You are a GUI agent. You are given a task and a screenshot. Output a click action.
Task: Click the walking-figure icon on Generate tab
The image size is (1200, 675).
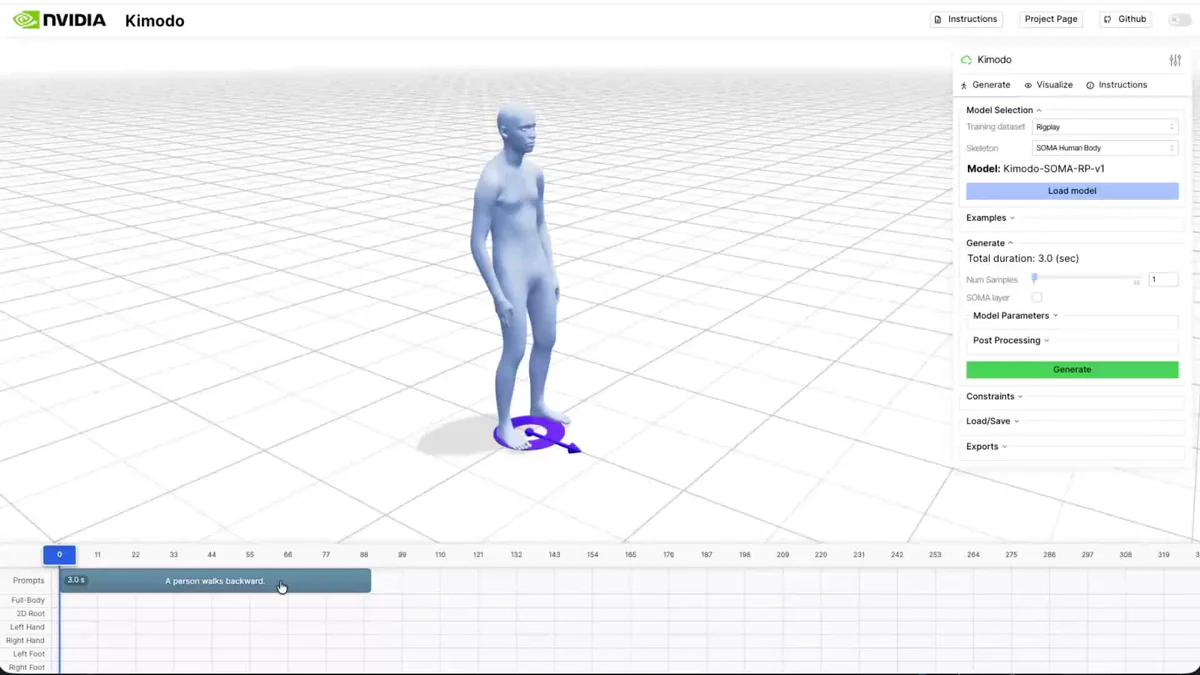[x=964, y=86]
